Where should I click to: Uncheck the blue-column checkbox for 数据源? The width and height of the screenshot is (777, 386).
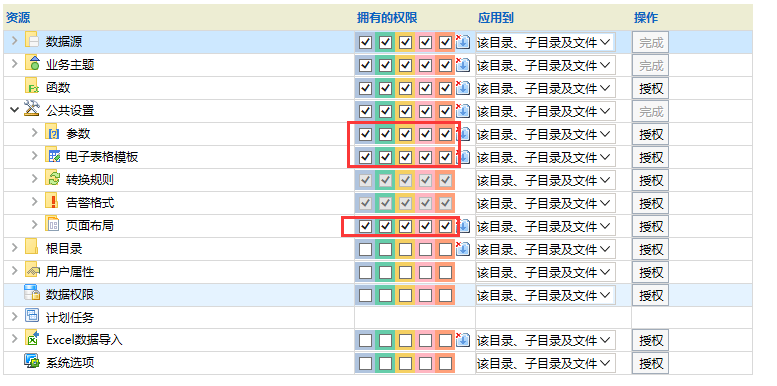click(365, 43)
